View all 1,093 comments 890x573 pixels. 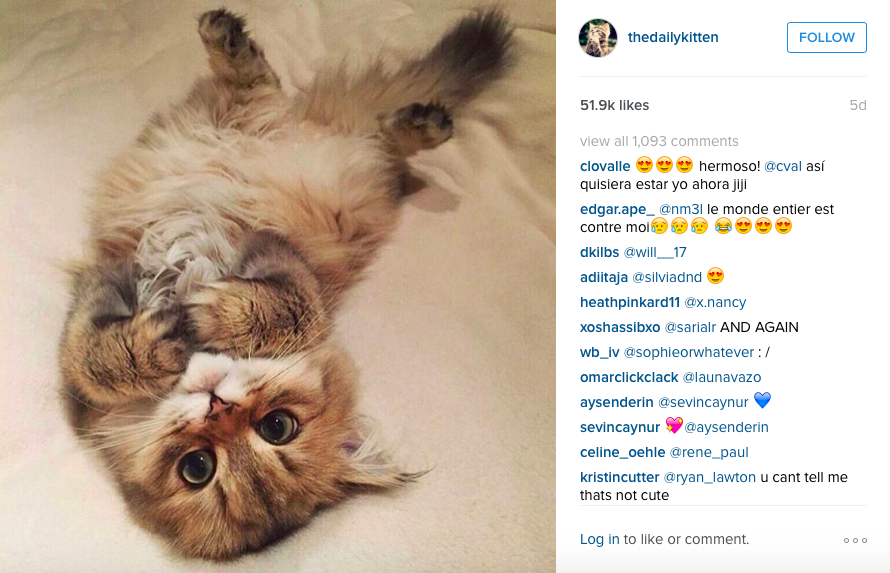tap(659, 141)
